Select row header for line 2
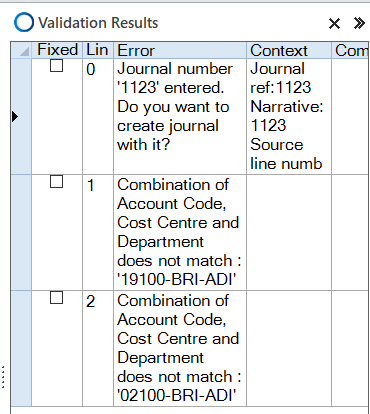Image resolution: width=370 pixels, height=414 pixels. click(21, 348)
